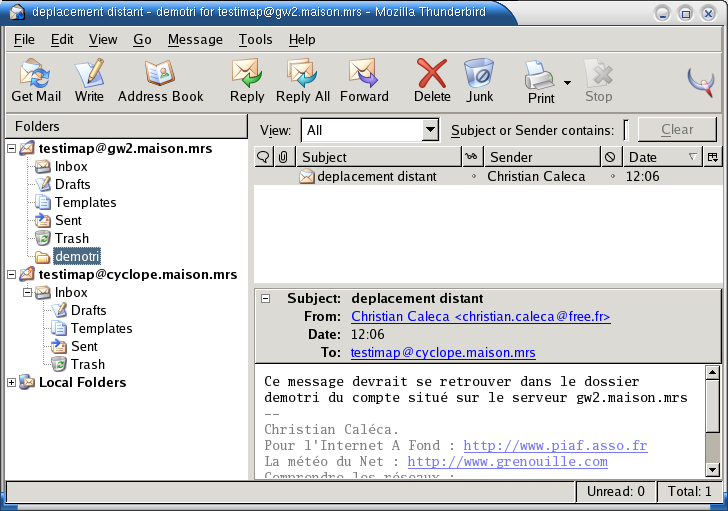Expand the Local Folders tree

pyautogui.click(x=12, y=383)
